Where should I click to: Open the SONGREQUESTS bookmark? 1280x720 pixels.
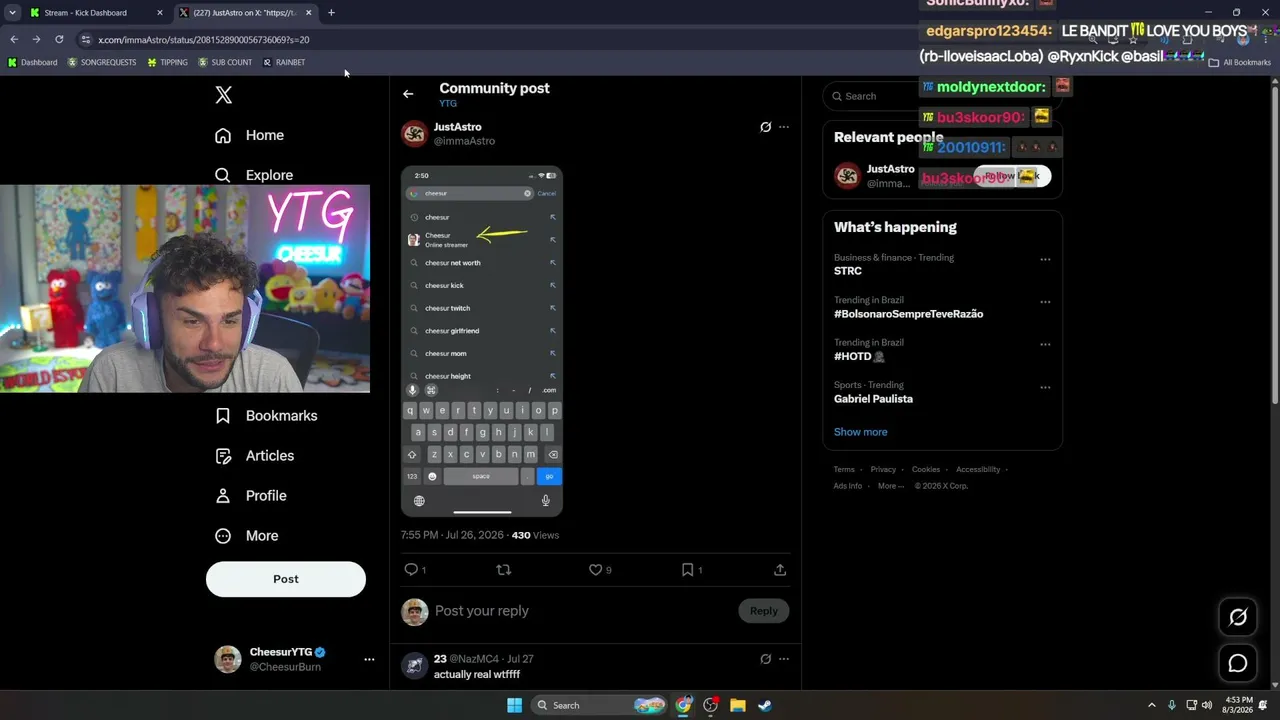101,62
